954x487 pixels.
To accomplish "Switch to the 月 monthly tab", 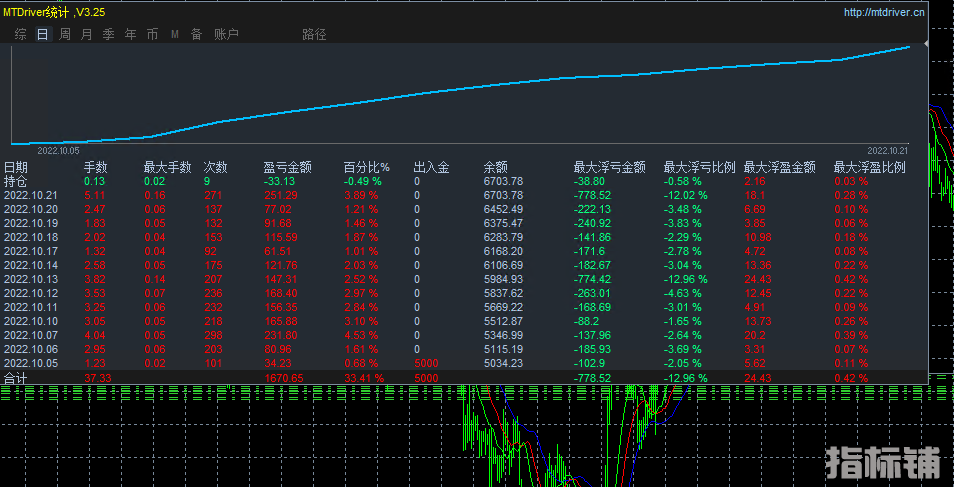I will [86, 34].
